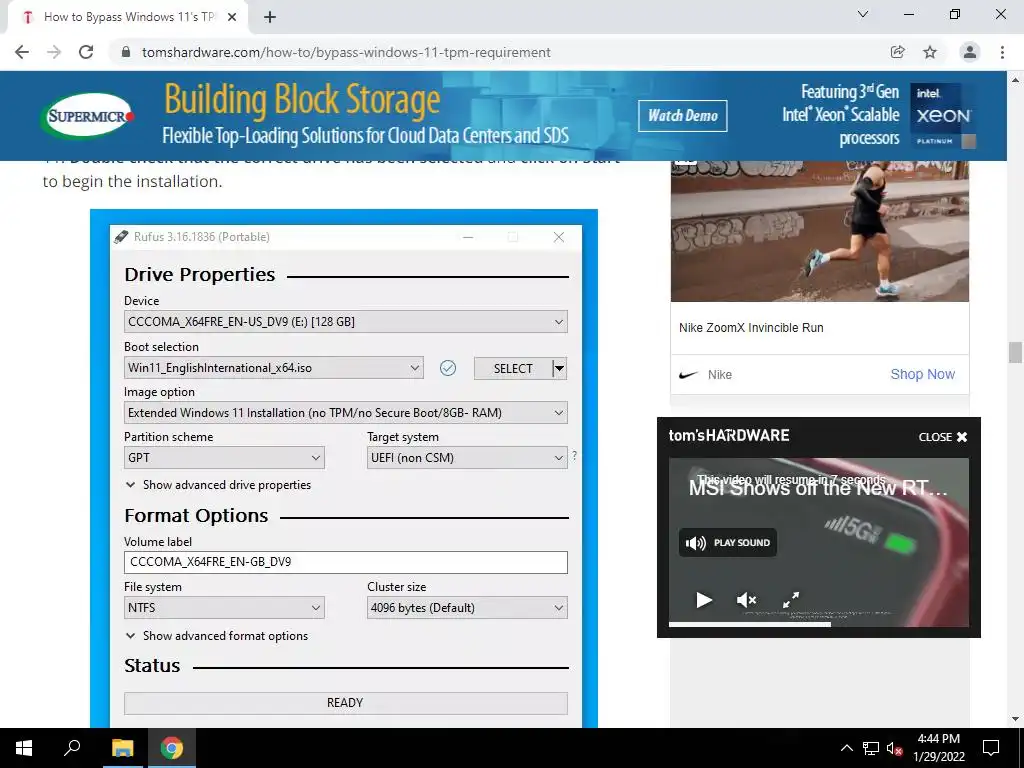Open the File system NTFS dropdown
This screenshot has width=1024, height=768.
click(224, 607)
